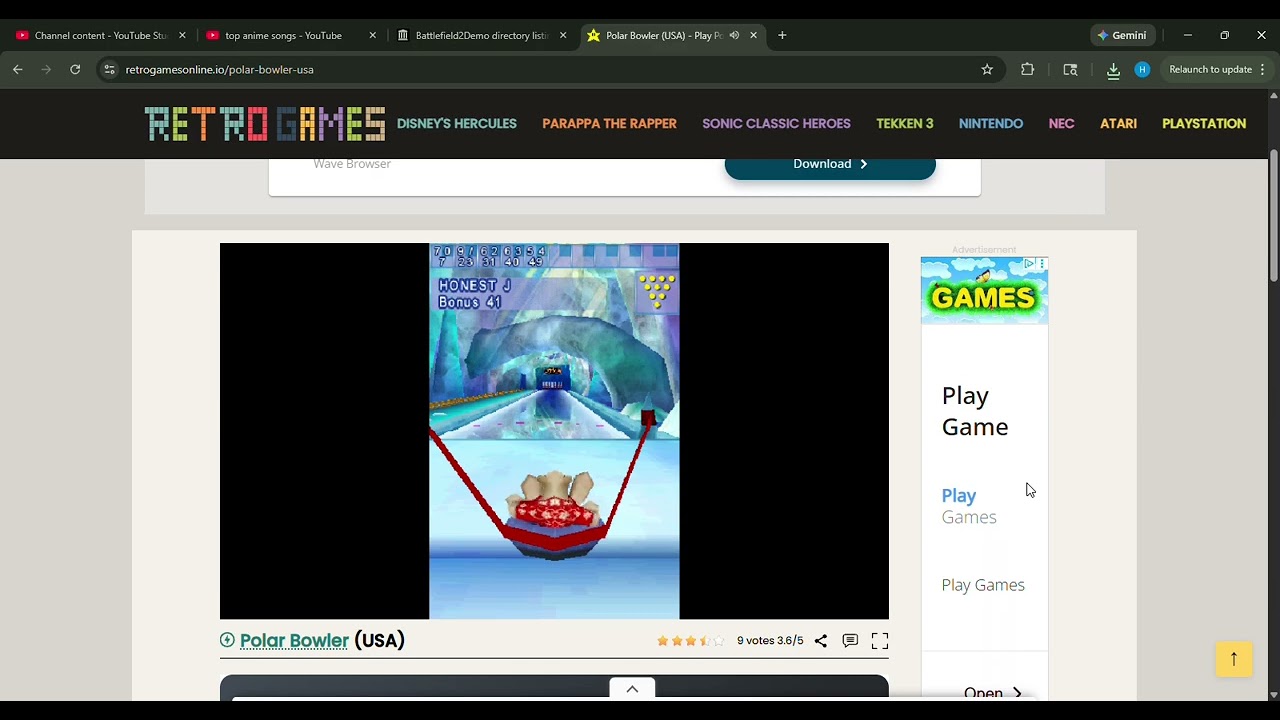Click Play Game heading in sidebar ad
Image resolution: width=1280 pixels, height=720 pixels.
pos(975,411)
